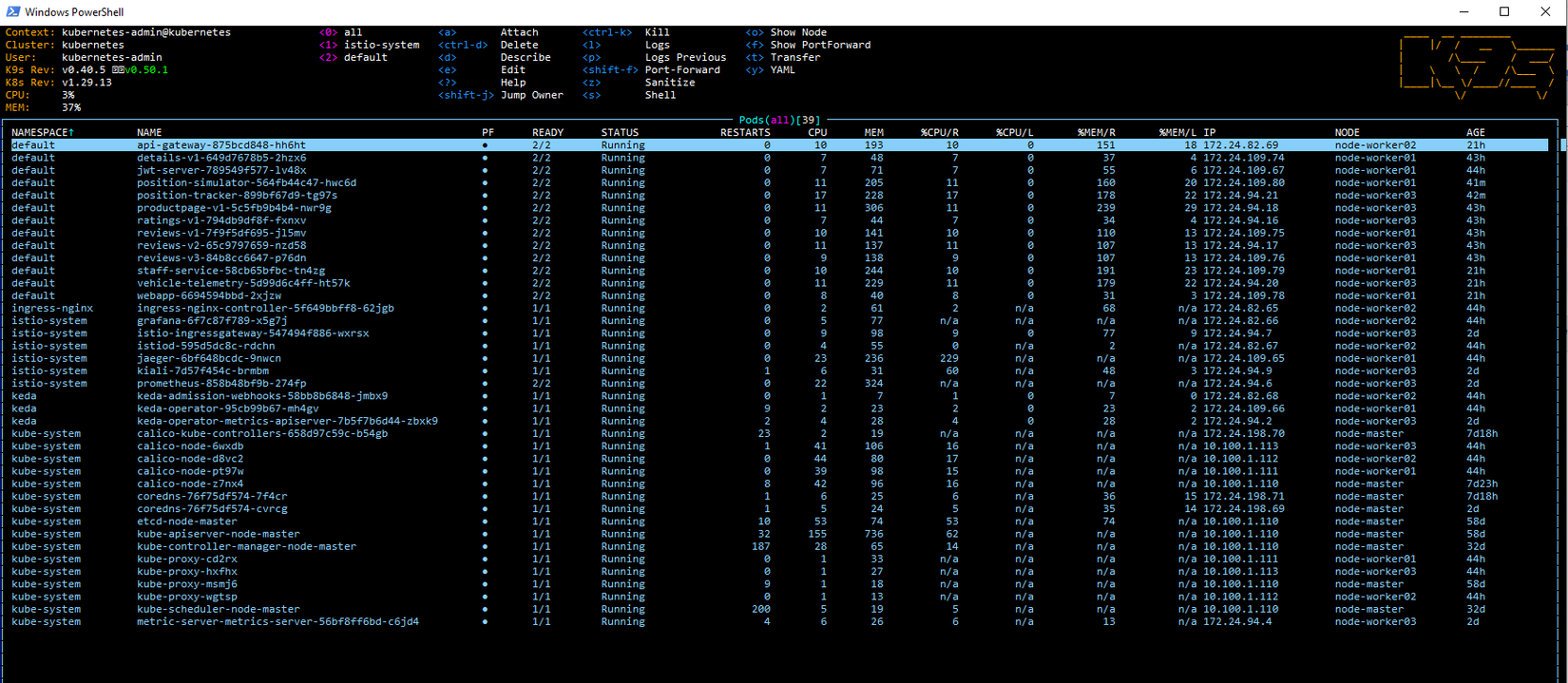The height and width of the screenshot is (683, 1568).
Task: Select kube-proxy-cd2rx pod
Action: [187, 559]
